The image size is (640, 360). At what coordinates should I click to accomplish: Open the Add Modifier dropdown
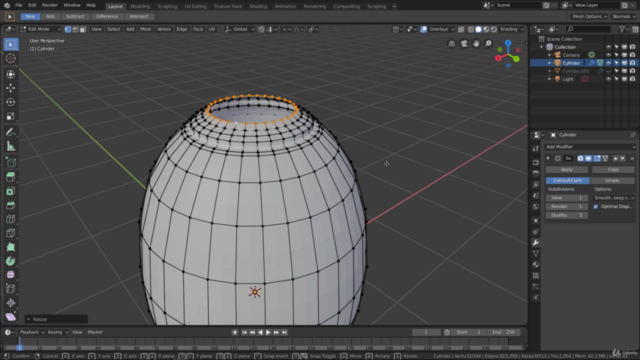coord(590,147)
